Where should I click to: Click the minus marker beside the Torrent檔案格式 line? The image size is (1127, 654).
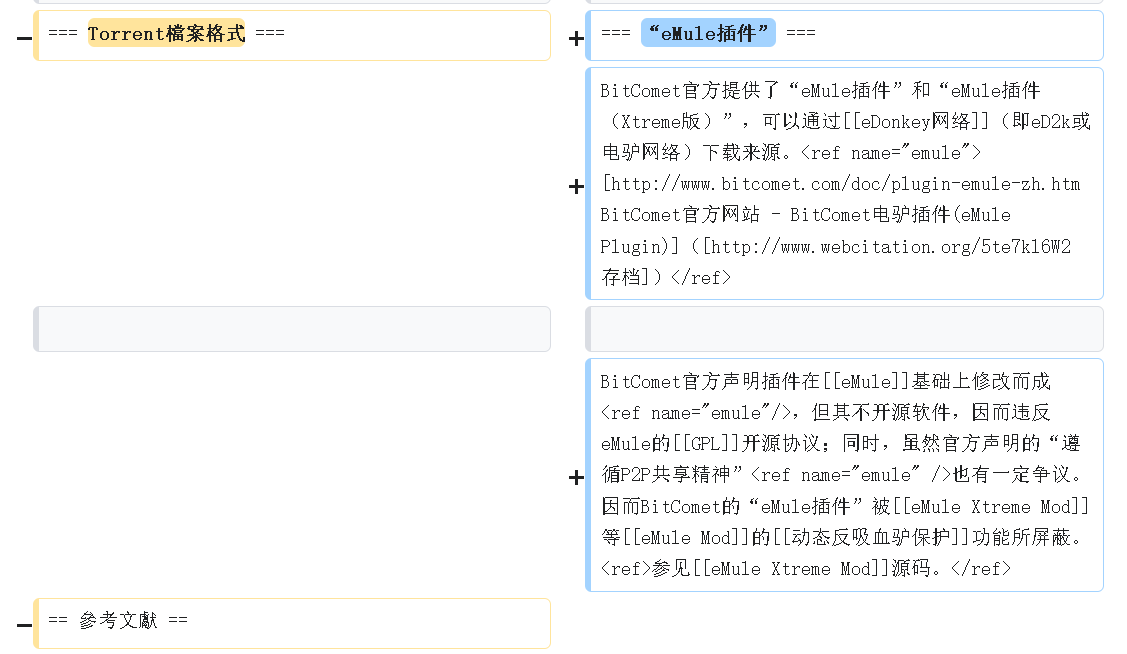24,38
